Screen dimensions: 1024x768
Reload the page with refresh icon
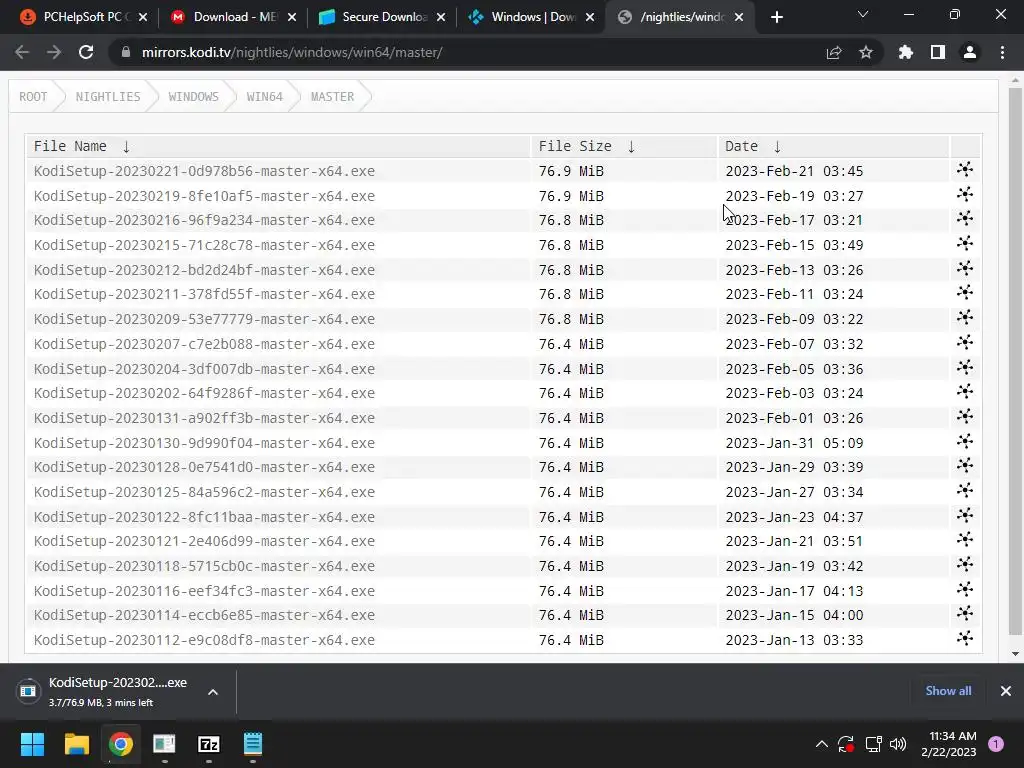(x=86, y=52)
